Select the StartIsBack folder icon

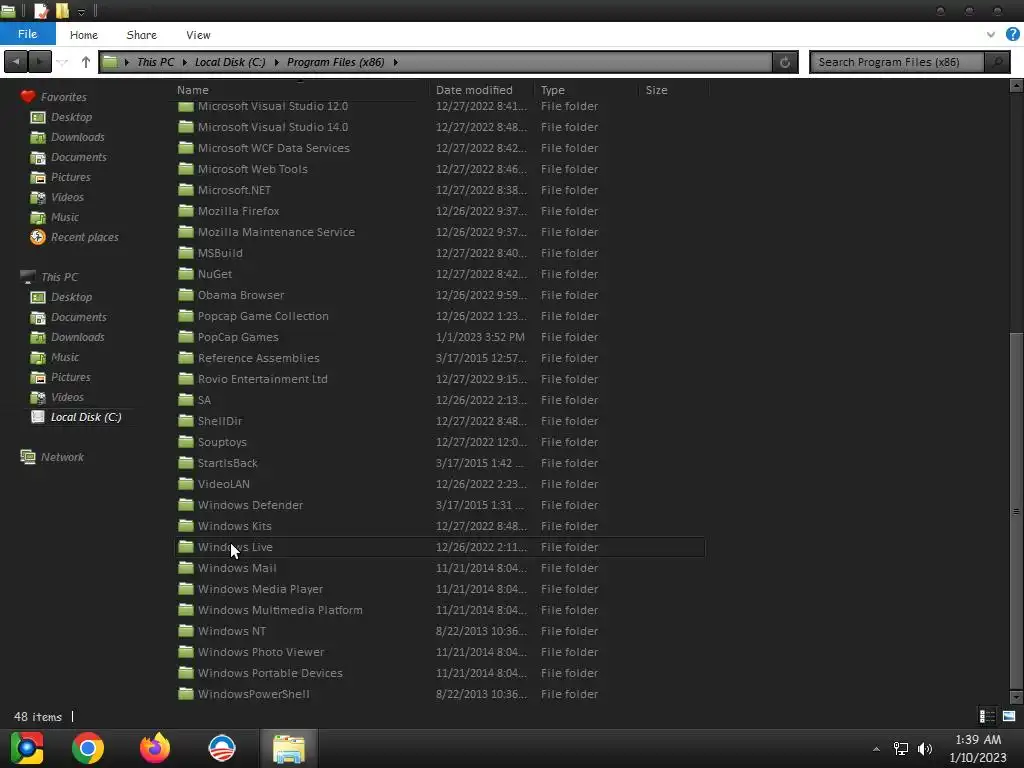coord(186,463)
